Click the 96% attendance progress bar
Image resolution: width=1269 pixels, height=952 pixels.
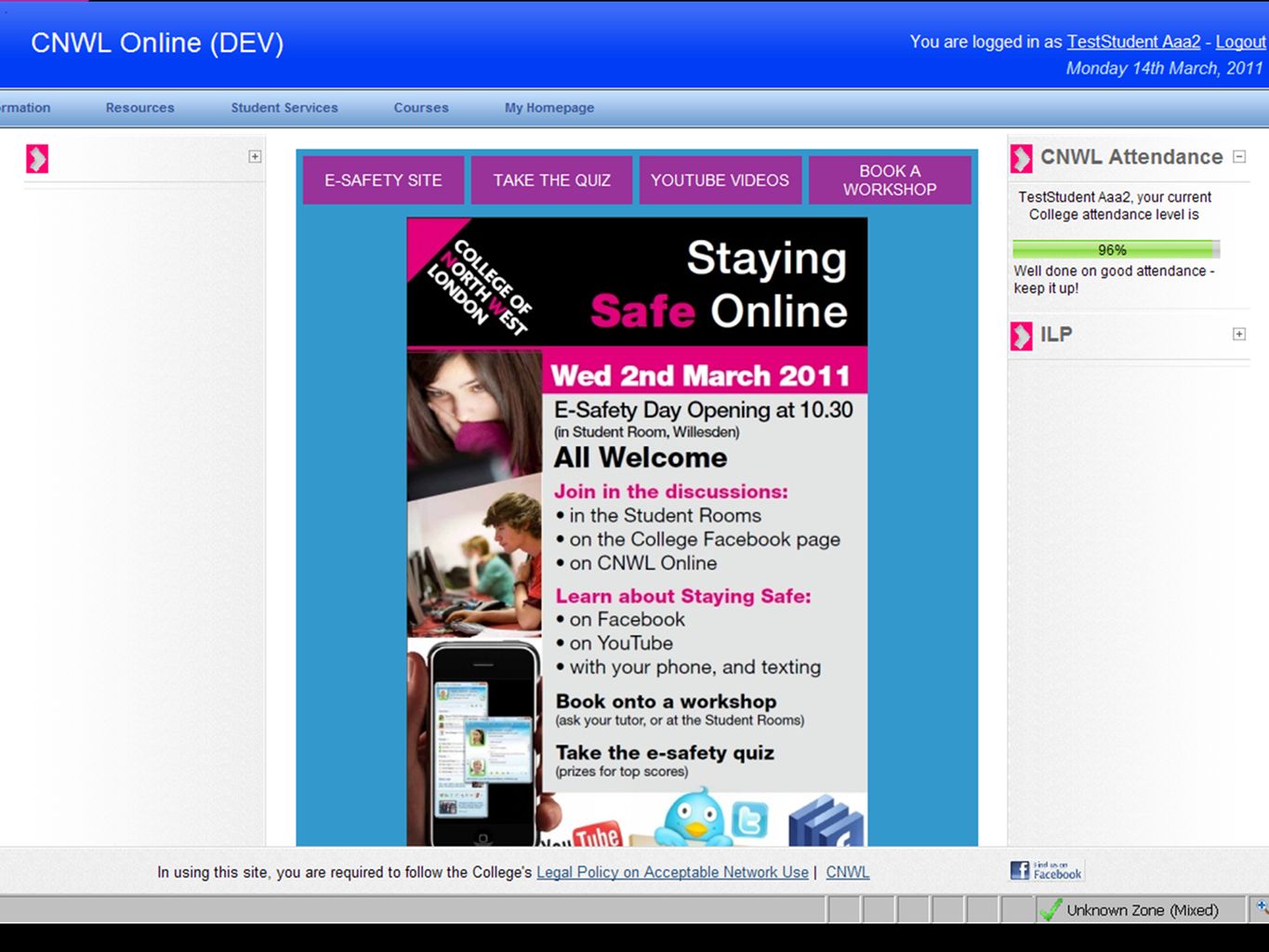(1116, 249)
